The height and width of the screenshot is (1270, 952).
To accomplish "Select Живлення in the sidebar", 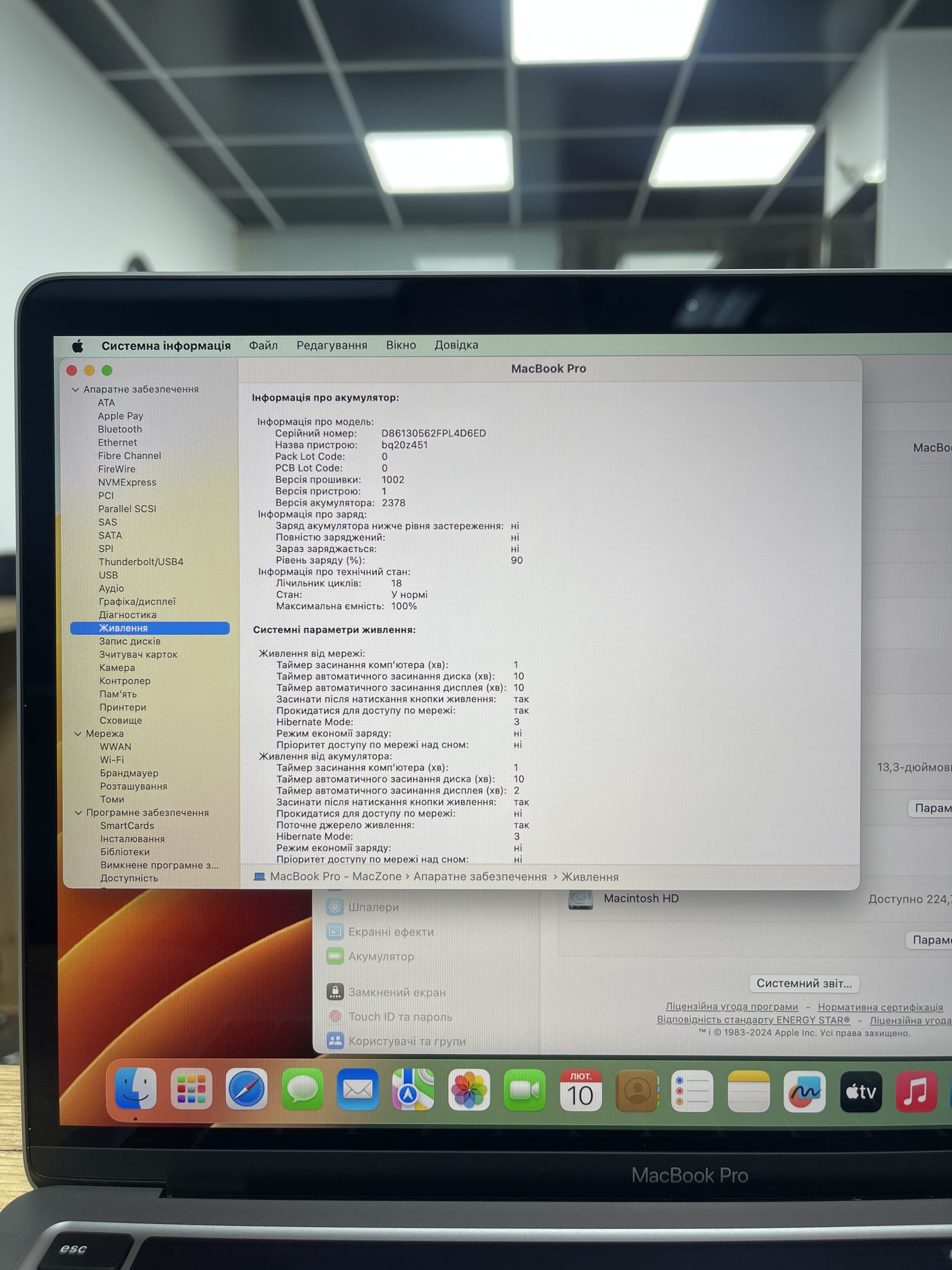I will click(150, 628).
